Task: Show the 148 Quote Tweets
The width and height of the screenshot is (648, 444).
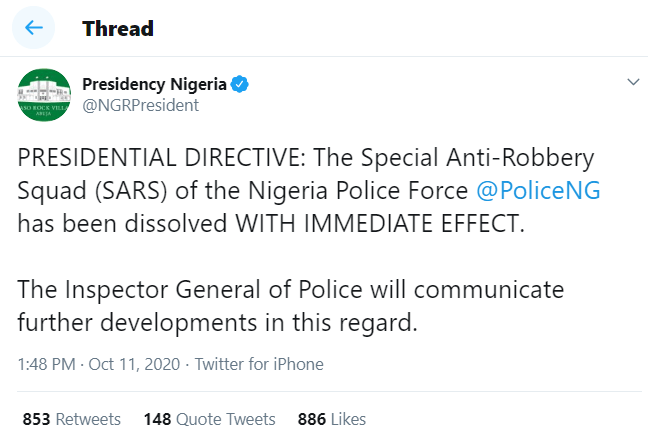Action: pyautogui.click(x=210, y=419)
